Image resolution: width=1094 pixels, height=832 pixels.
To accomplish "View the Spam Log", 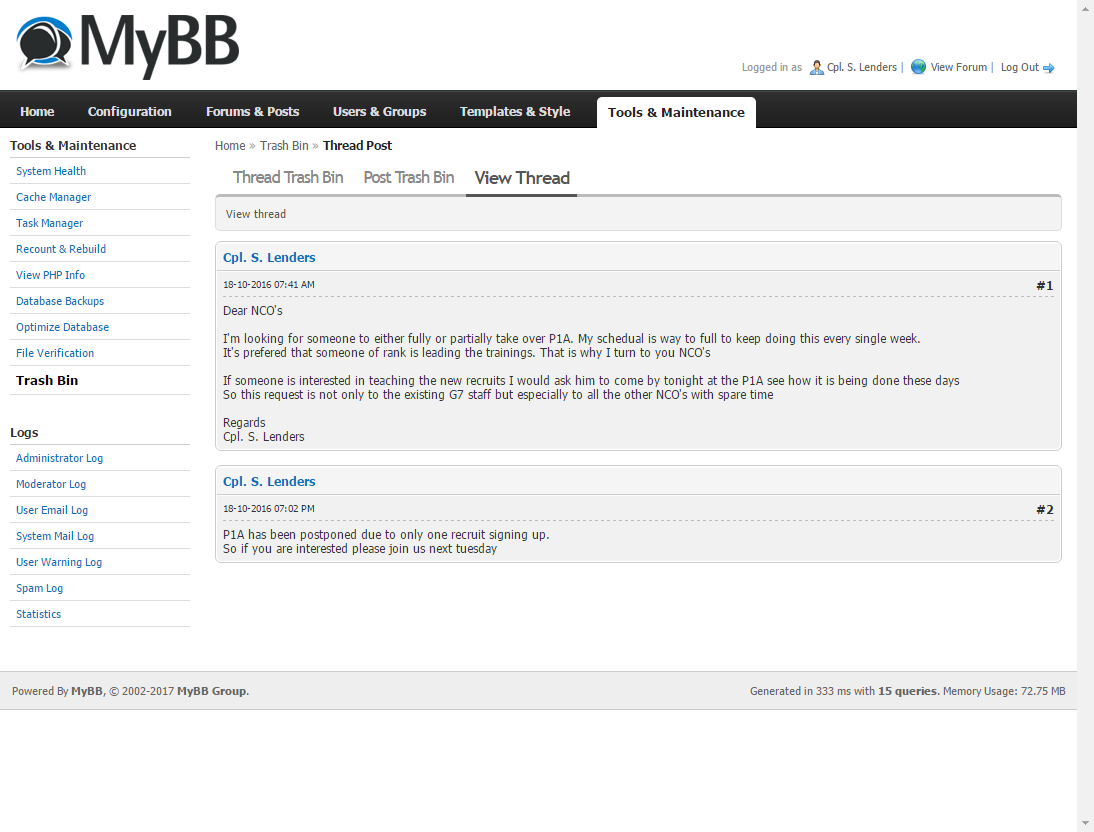I will 39,588.
